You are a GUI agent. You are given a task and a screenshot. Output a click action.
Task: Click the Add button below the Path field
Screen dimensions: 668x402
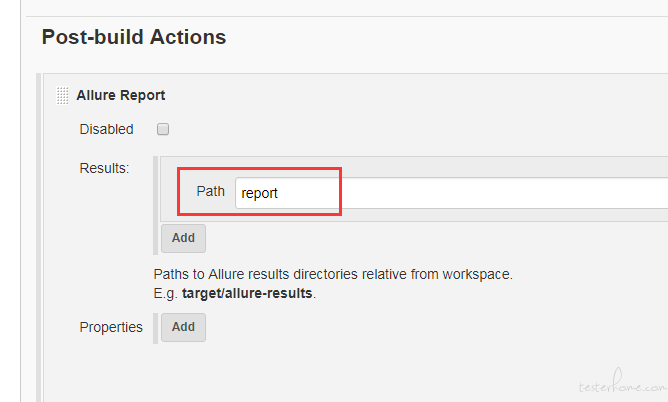(x=183, y=238)
